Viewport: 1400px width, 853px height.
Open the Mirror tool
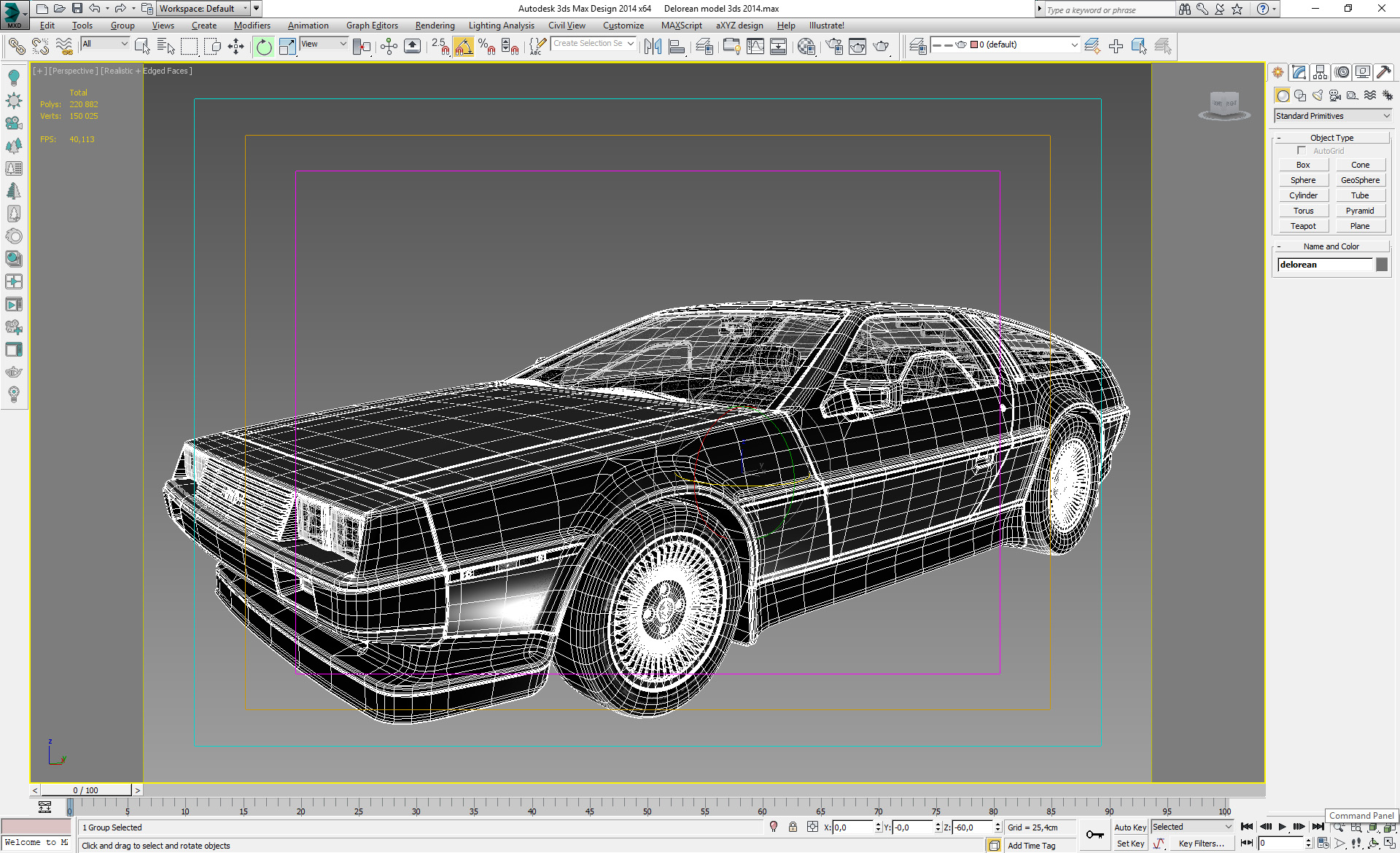[x=653, y=47]
